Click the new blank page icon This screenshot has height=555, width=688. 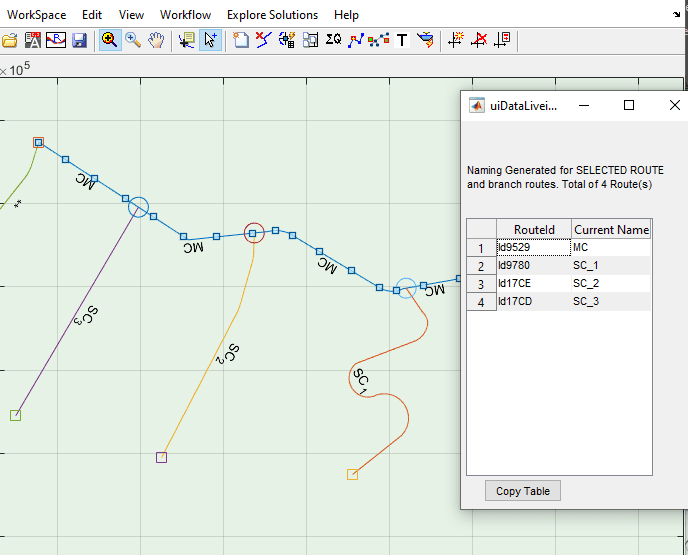241,41
